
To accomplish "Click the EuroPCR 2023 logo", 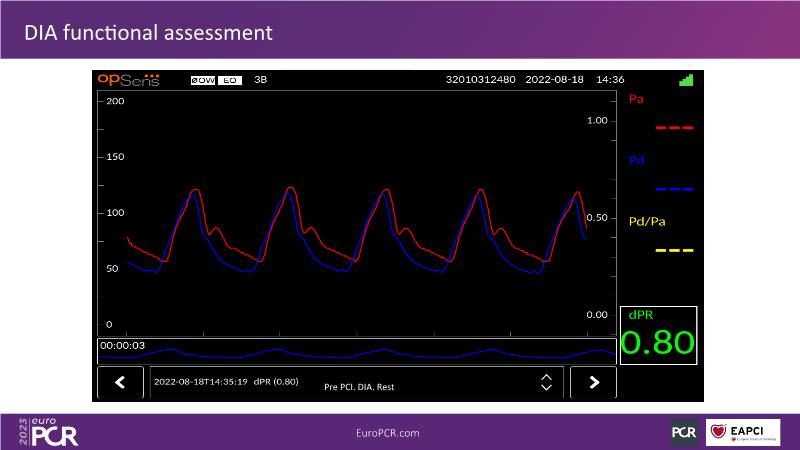I will tap(48, 431).
